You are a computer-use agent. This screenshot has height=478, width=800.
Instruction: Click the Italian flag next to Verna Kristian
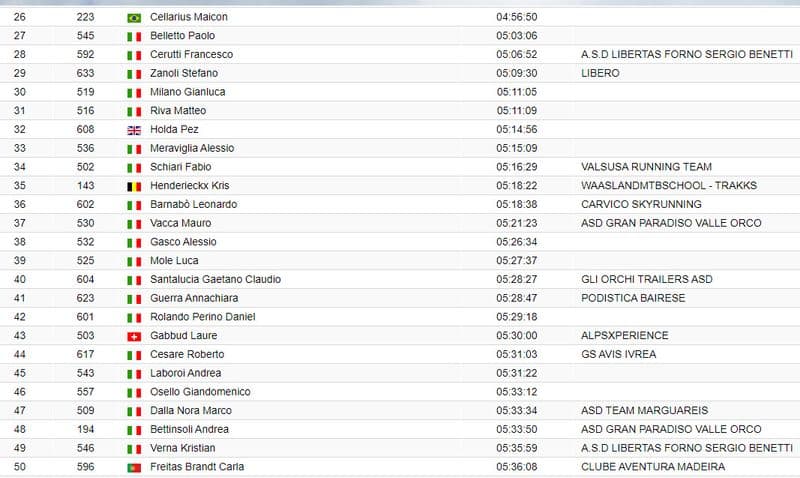pyautogui.click(x=133, y=448)
